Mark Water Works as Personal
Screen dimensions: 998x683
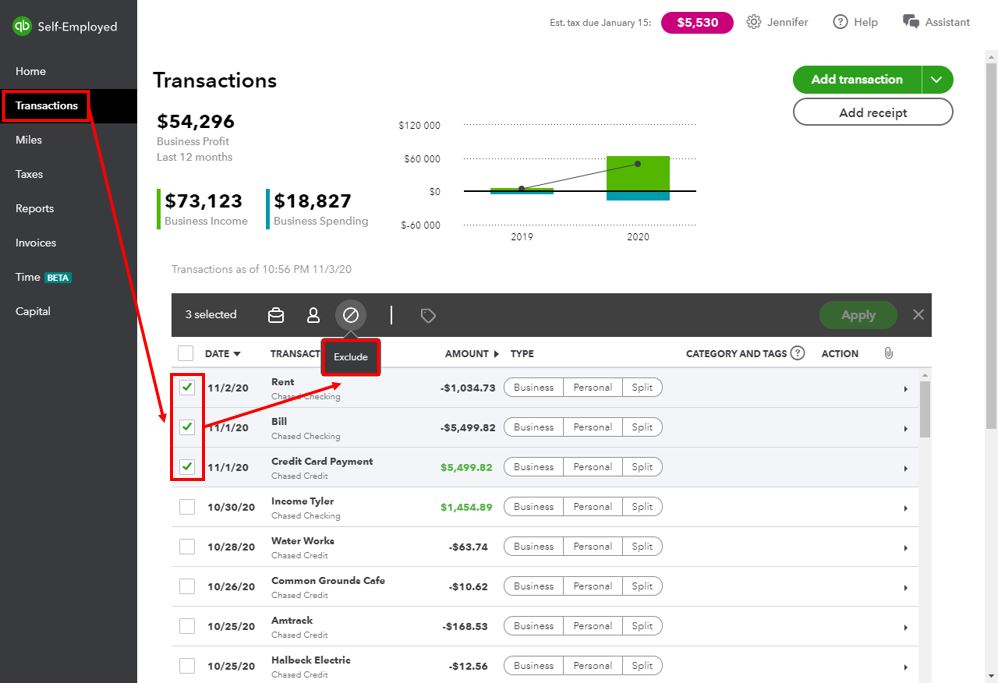pos(593,547)
